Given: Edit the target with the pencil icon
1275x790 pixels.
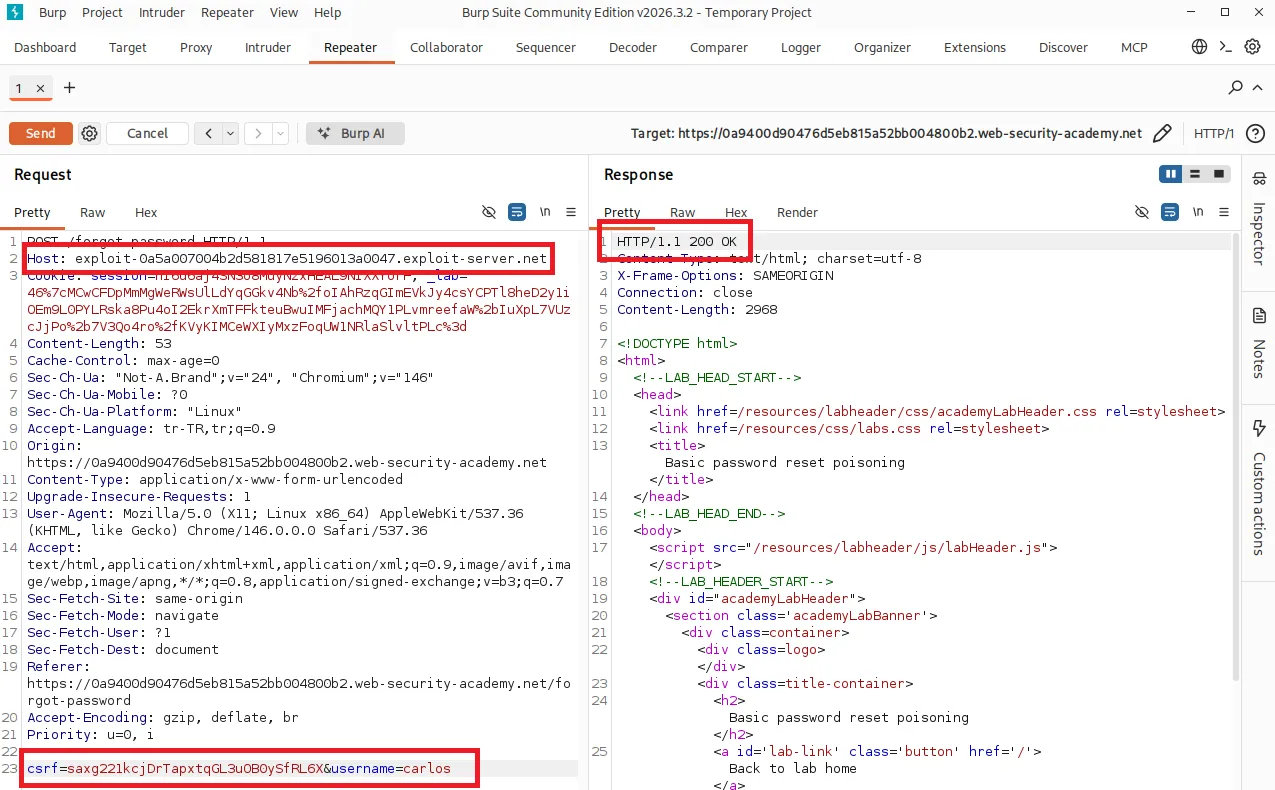Looking at the screenshot, I should pyautogui.click(x=1162, y=133).
